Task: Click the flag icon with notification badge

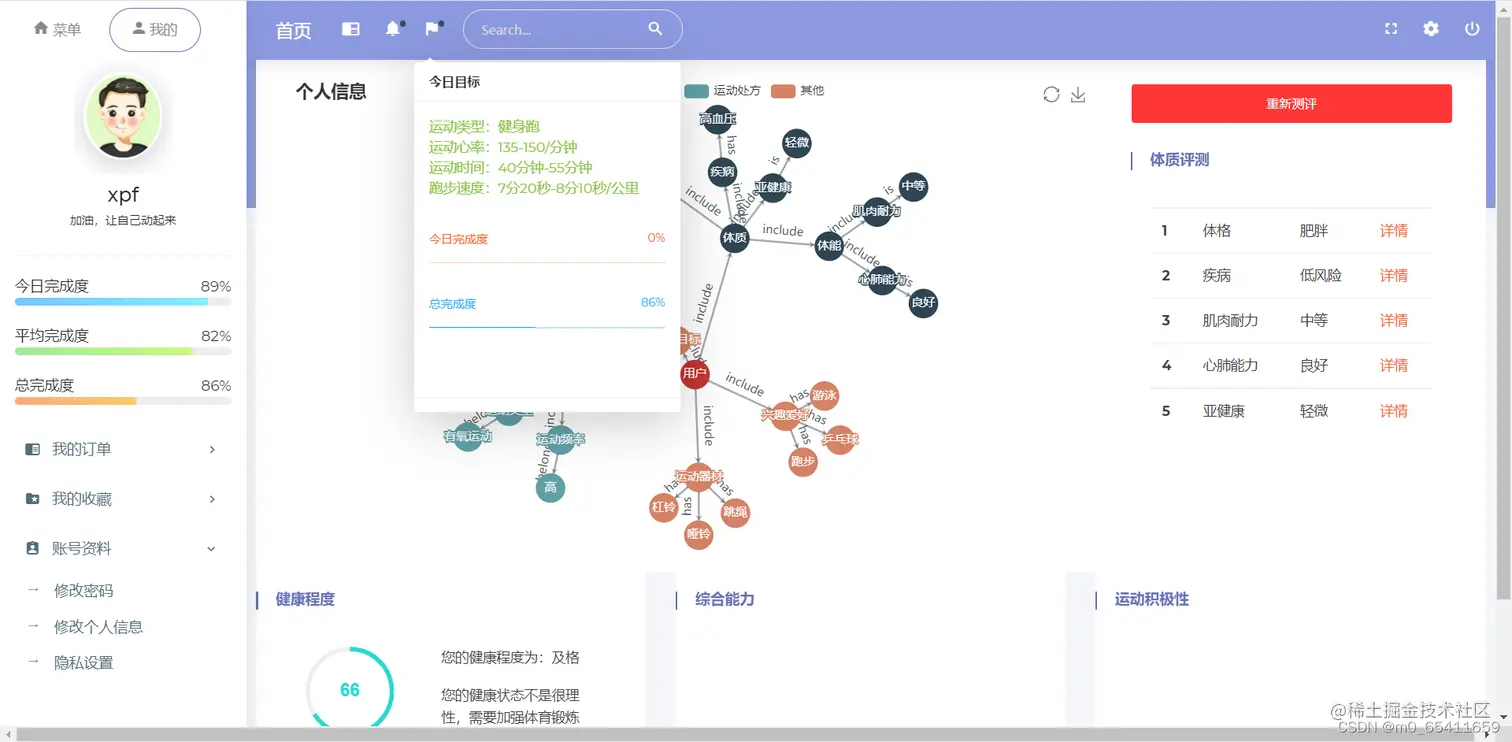Action: pyautogui.click(x=432, y=29)
